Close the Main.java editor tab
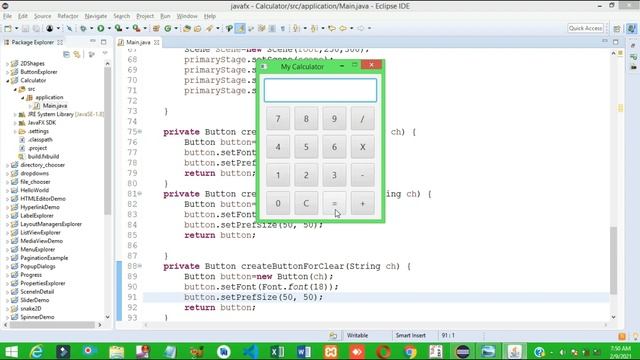The height and width of the screenshot is (360, 640). click(x=157, y=42)
